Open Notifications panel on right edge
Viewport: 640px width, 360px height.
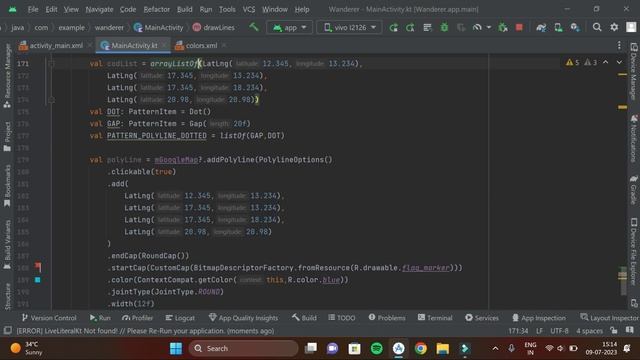tap(634, 138)
